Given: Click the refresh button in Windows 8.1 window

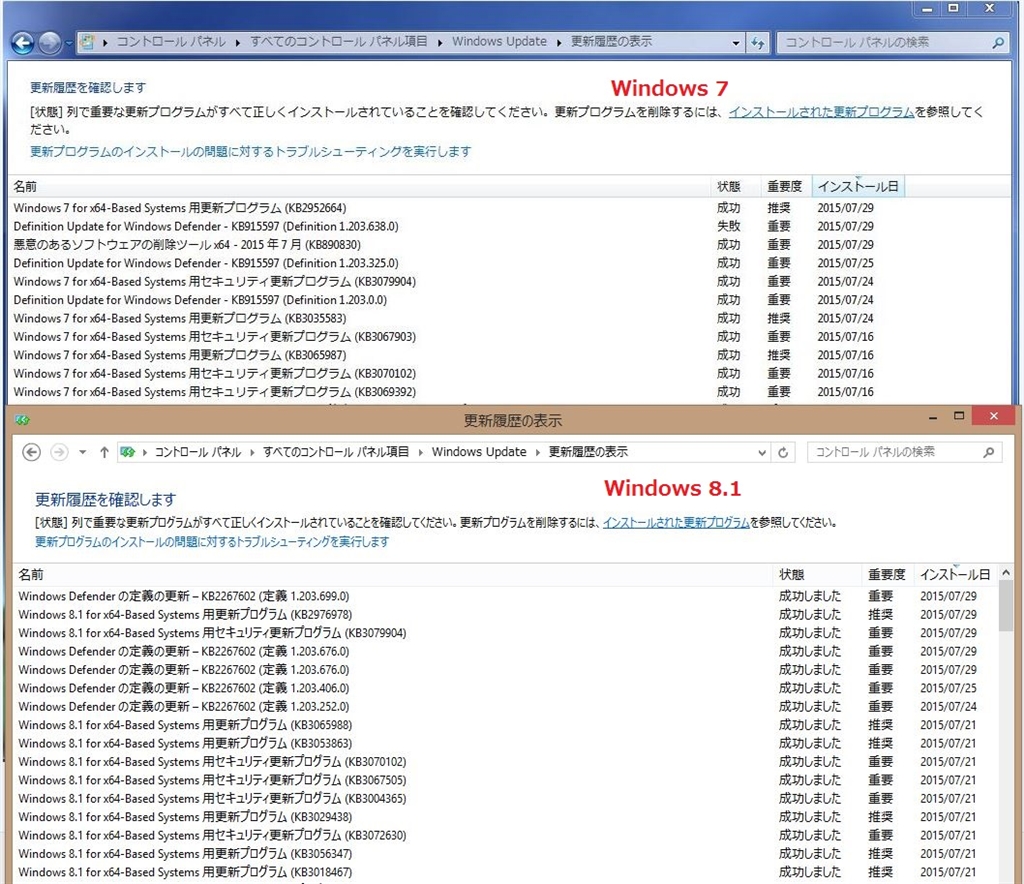Looking at the screenshot, I should tap(783, 452).
